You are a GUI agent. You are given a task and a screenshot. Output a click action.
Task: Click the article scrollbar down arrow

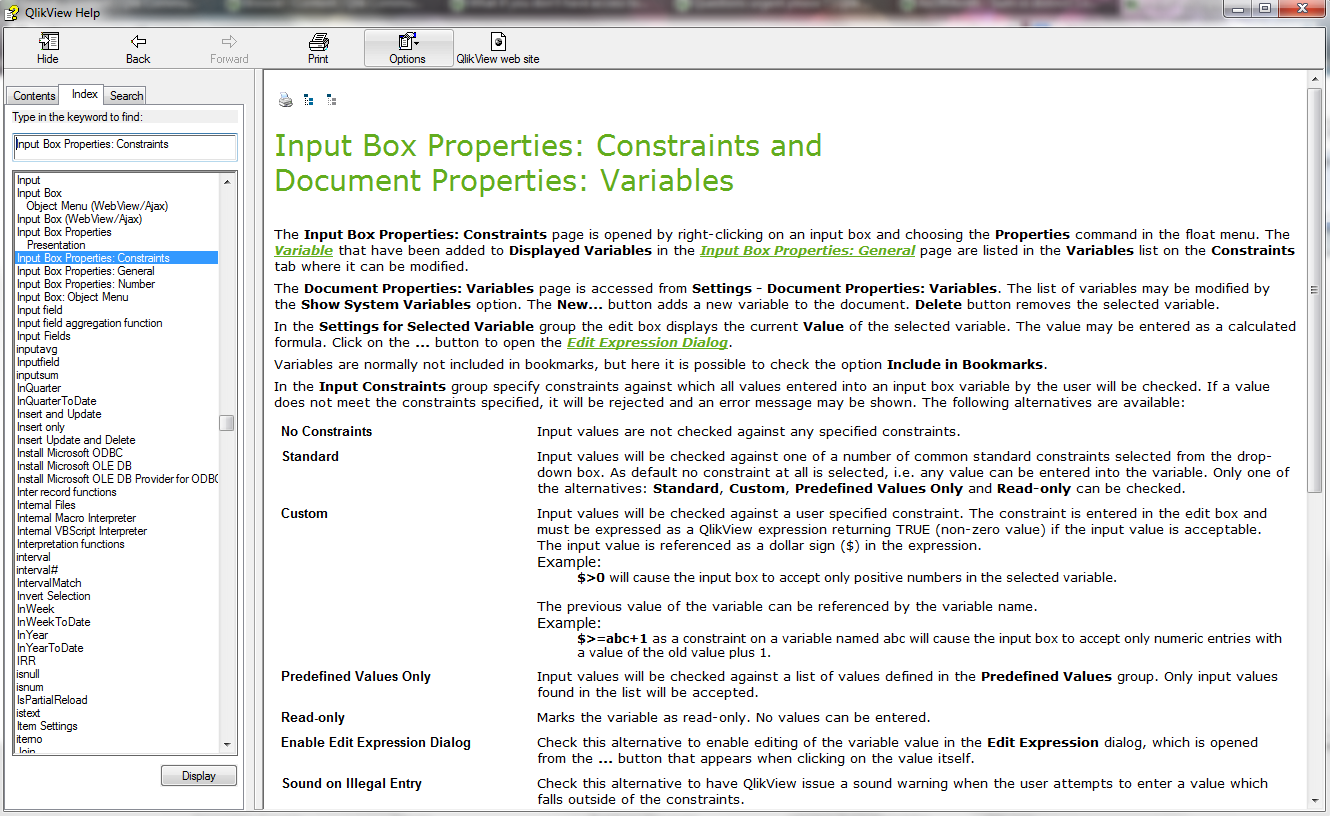(x=1315, y=801)
